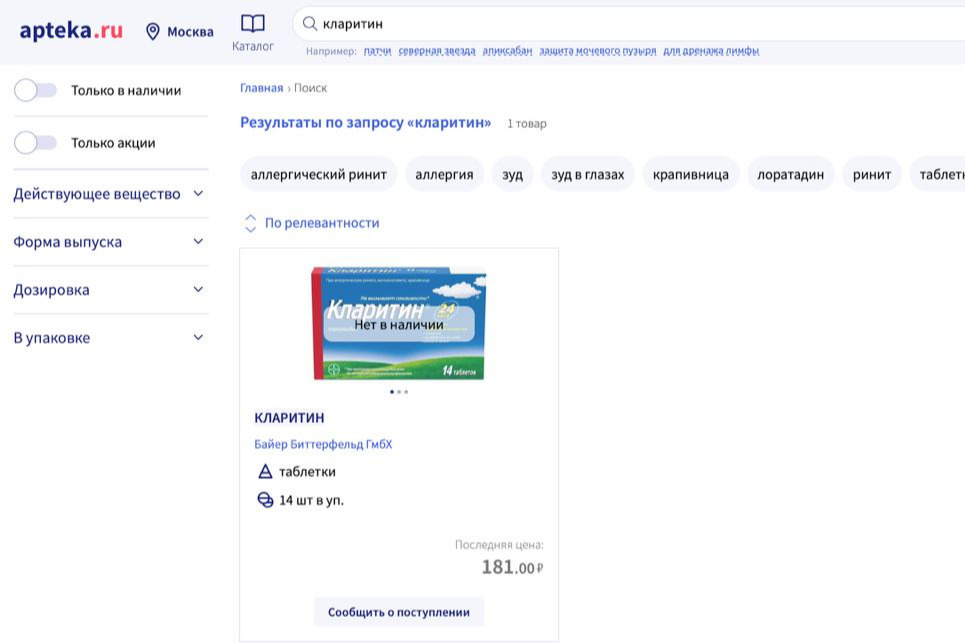Click the таблетки form text
Screen dimensions: 965x643
pyautogui.click(x=307, y=472)
